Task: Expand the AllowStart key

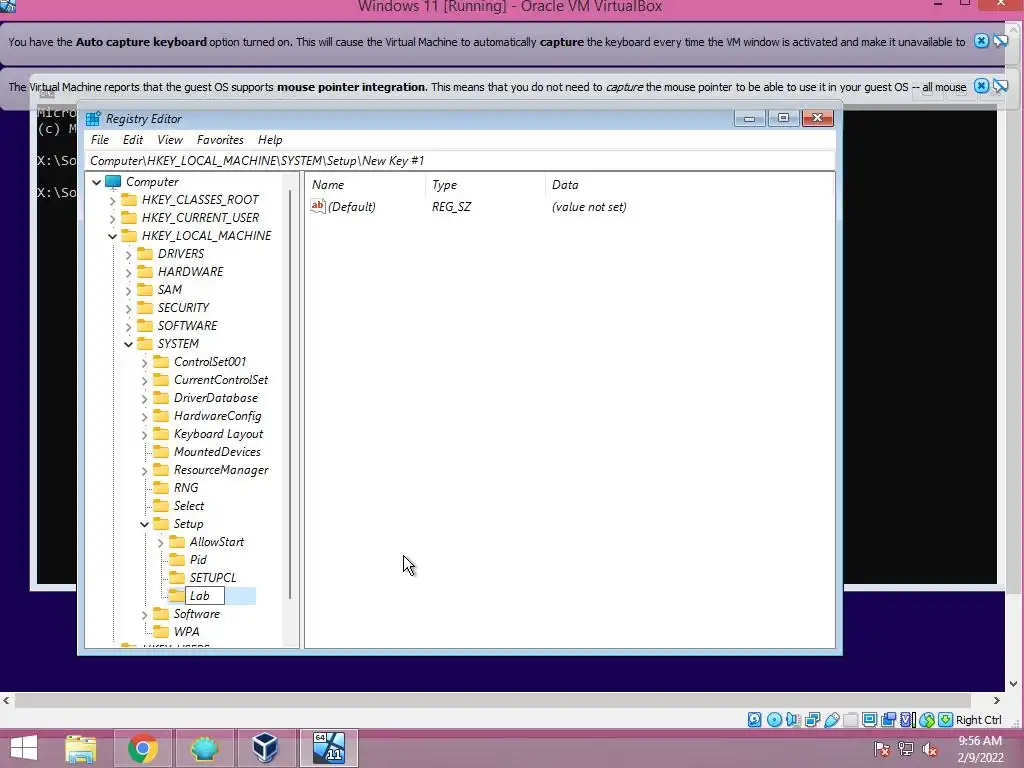Action: 160,543
